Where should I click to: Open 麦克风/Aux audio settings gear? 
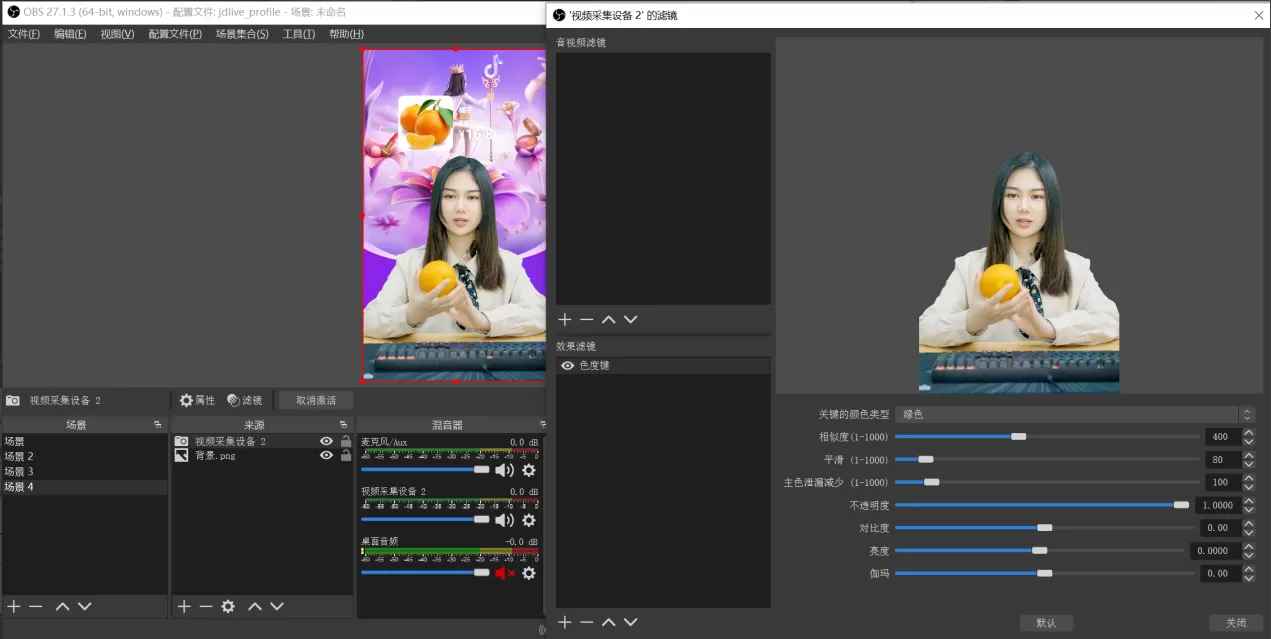(529, 470)
